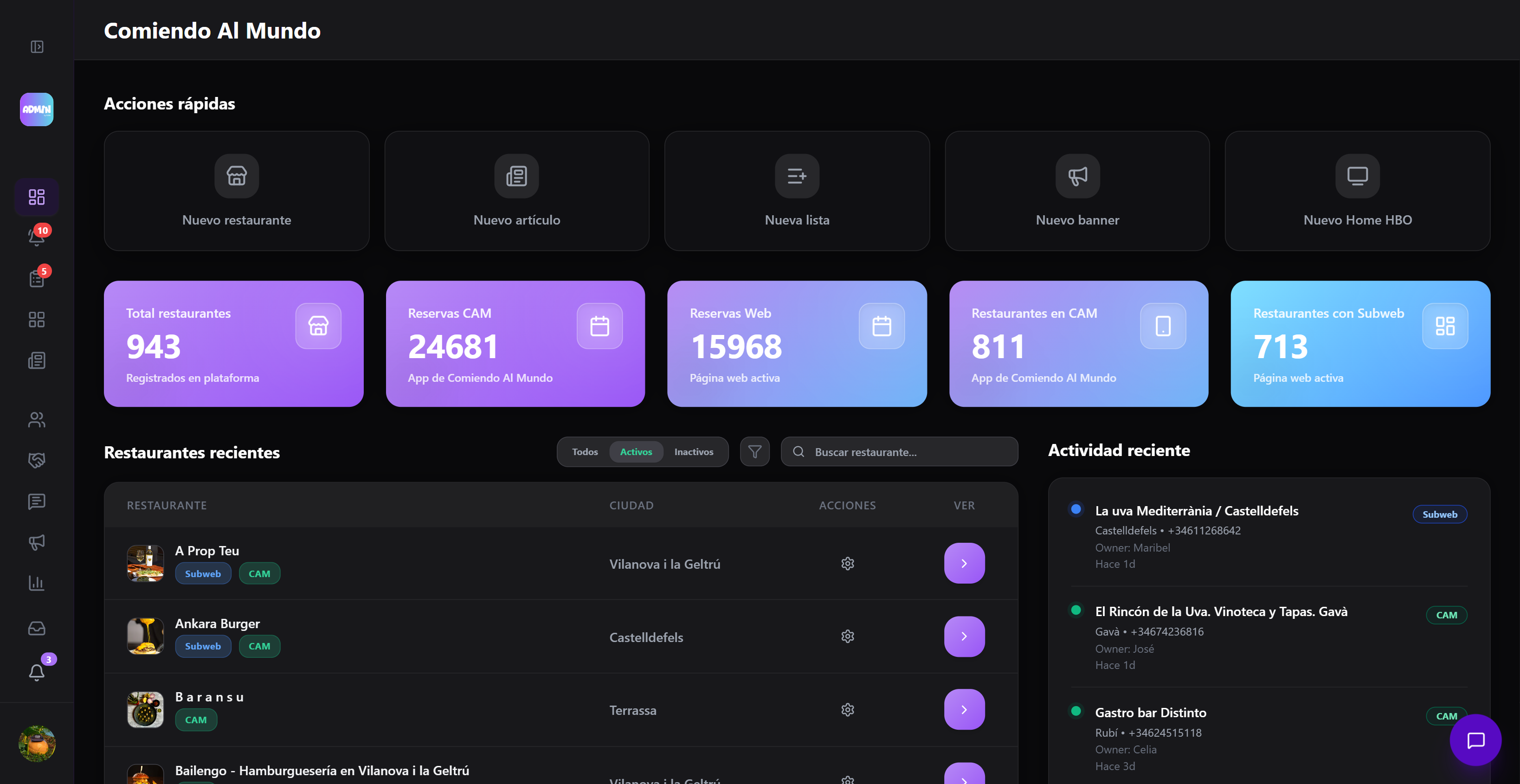Select the Todos filter tab
This screenshot has width=1520, height=784.
pos(585,452)
